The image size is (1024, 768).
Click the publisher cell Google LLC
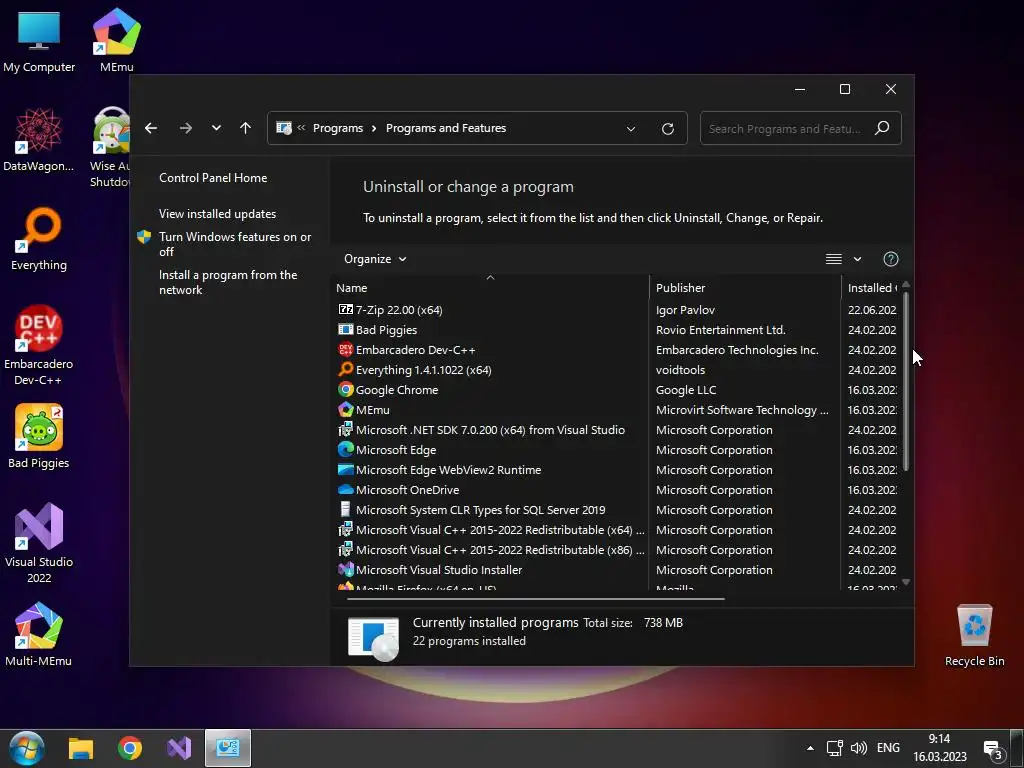[x=686, y=390]
